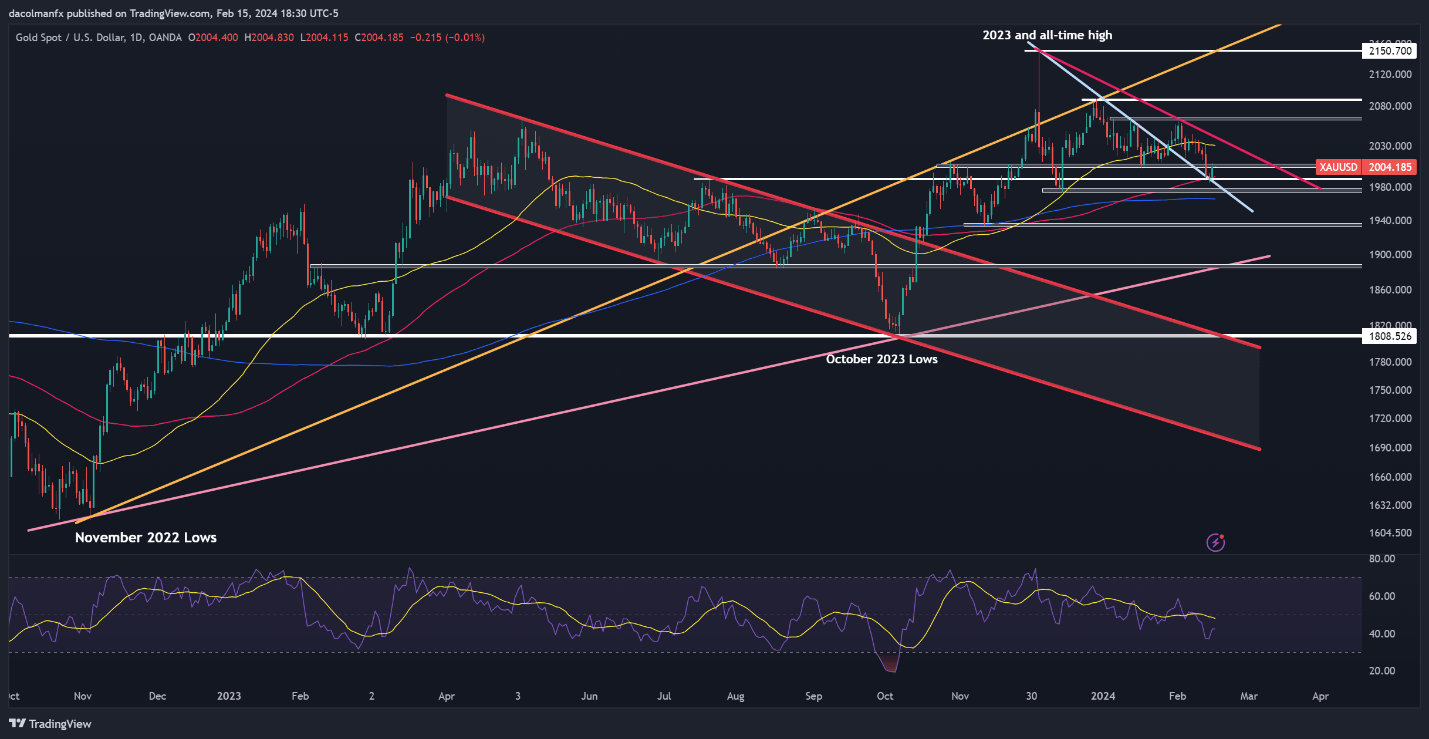
Task: Click the Jun label on the time axis
Action: click(x=590, y=695)
